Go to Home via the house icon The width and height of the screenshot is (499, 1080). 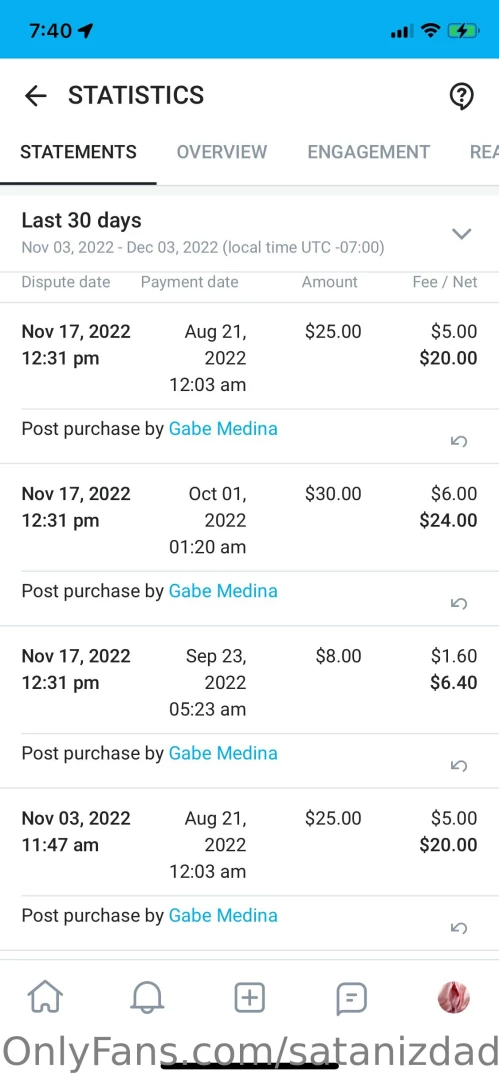pos(45,997)
